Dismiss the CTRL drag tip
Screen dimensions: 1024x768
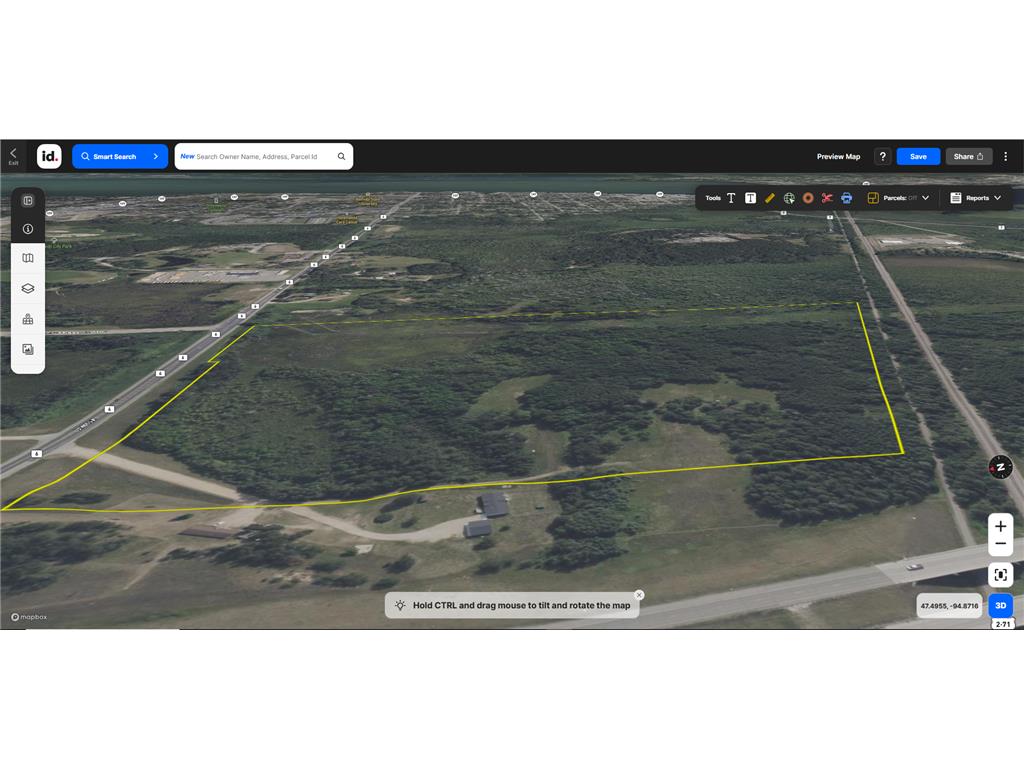click(x=639, y=595)
